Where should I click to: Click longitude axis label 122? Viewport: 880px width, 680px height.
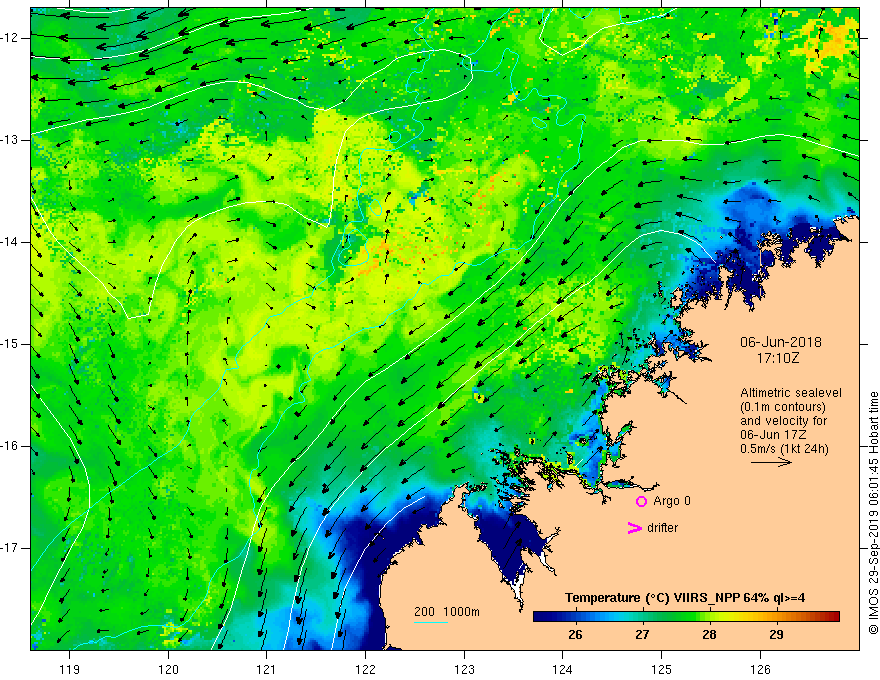(x=365, y=670)
